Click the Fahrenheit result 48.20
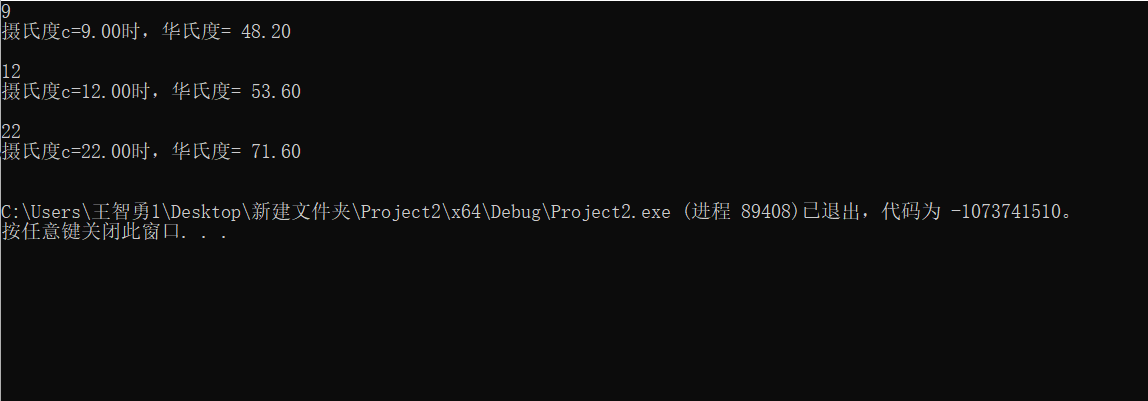Viewport: 1148px width, 401px height. 266,32
